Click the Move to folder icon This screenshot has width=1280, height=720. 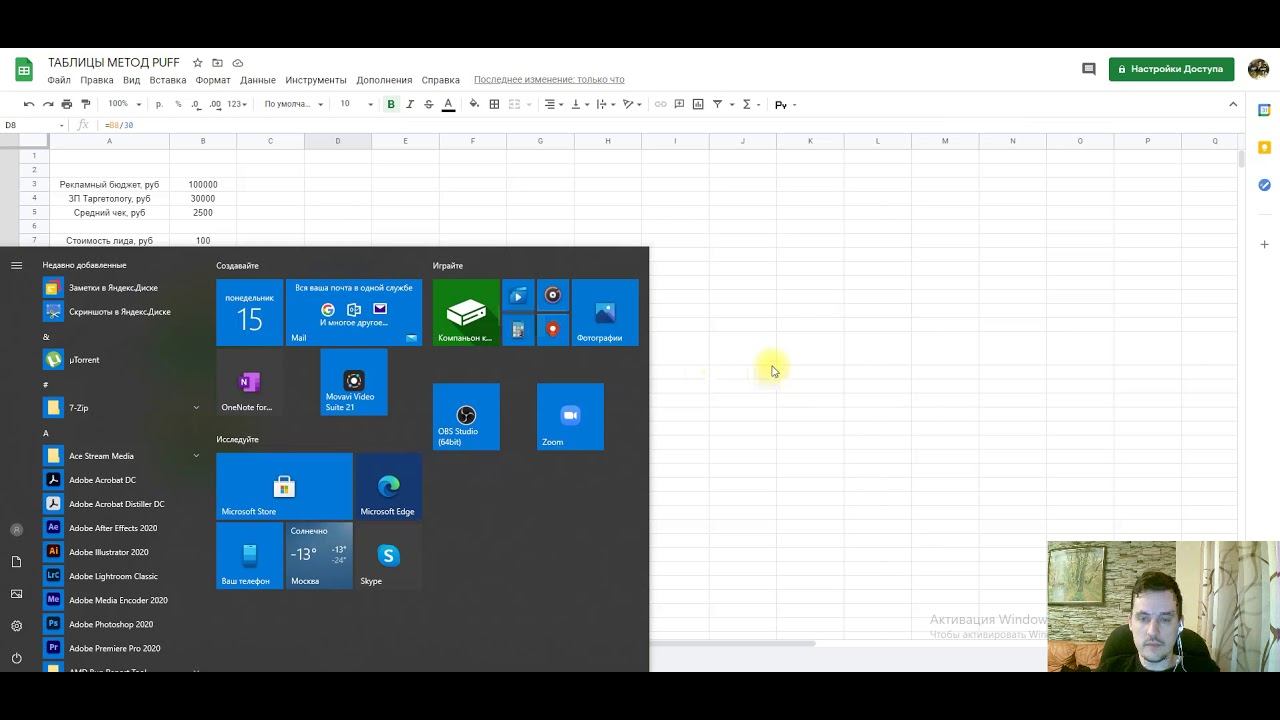point(217,63)
